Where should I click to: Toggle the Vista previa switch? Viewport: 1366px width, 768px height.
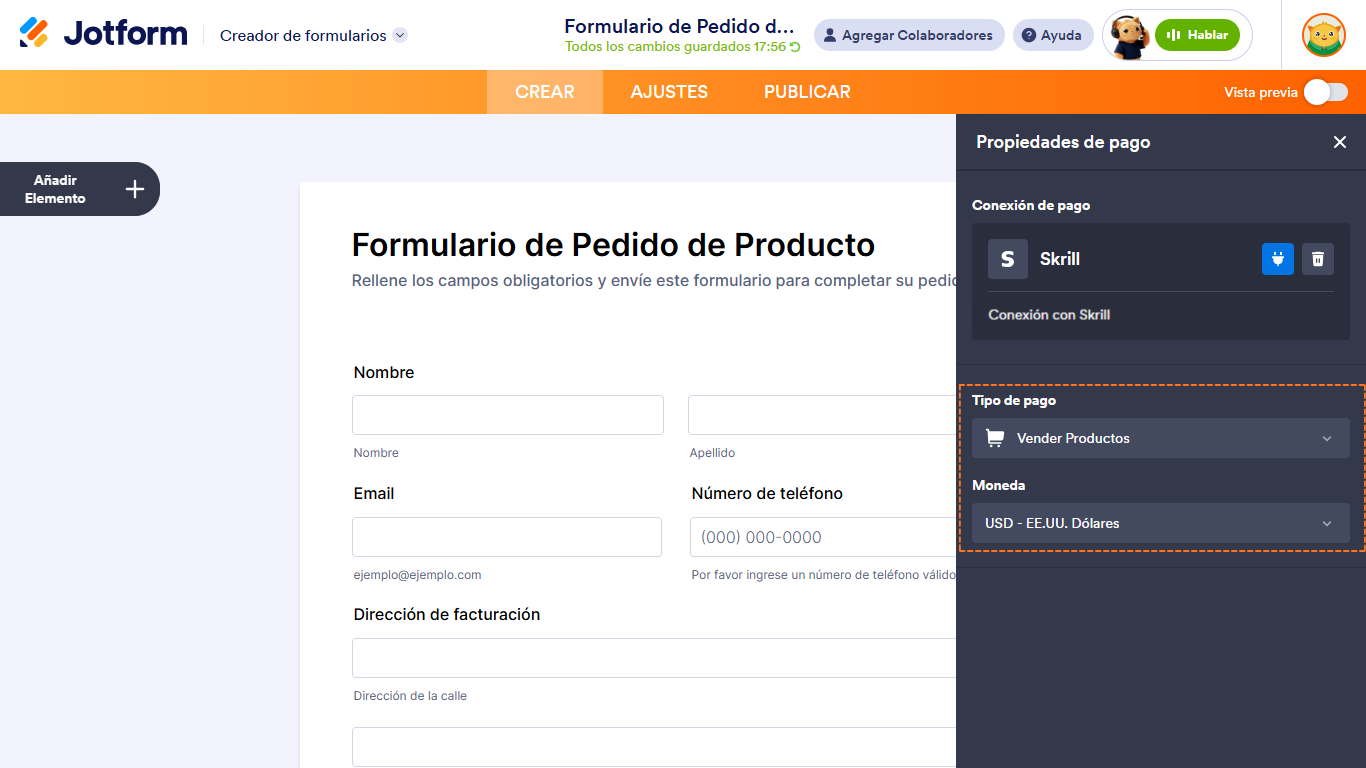point(1326,92)
